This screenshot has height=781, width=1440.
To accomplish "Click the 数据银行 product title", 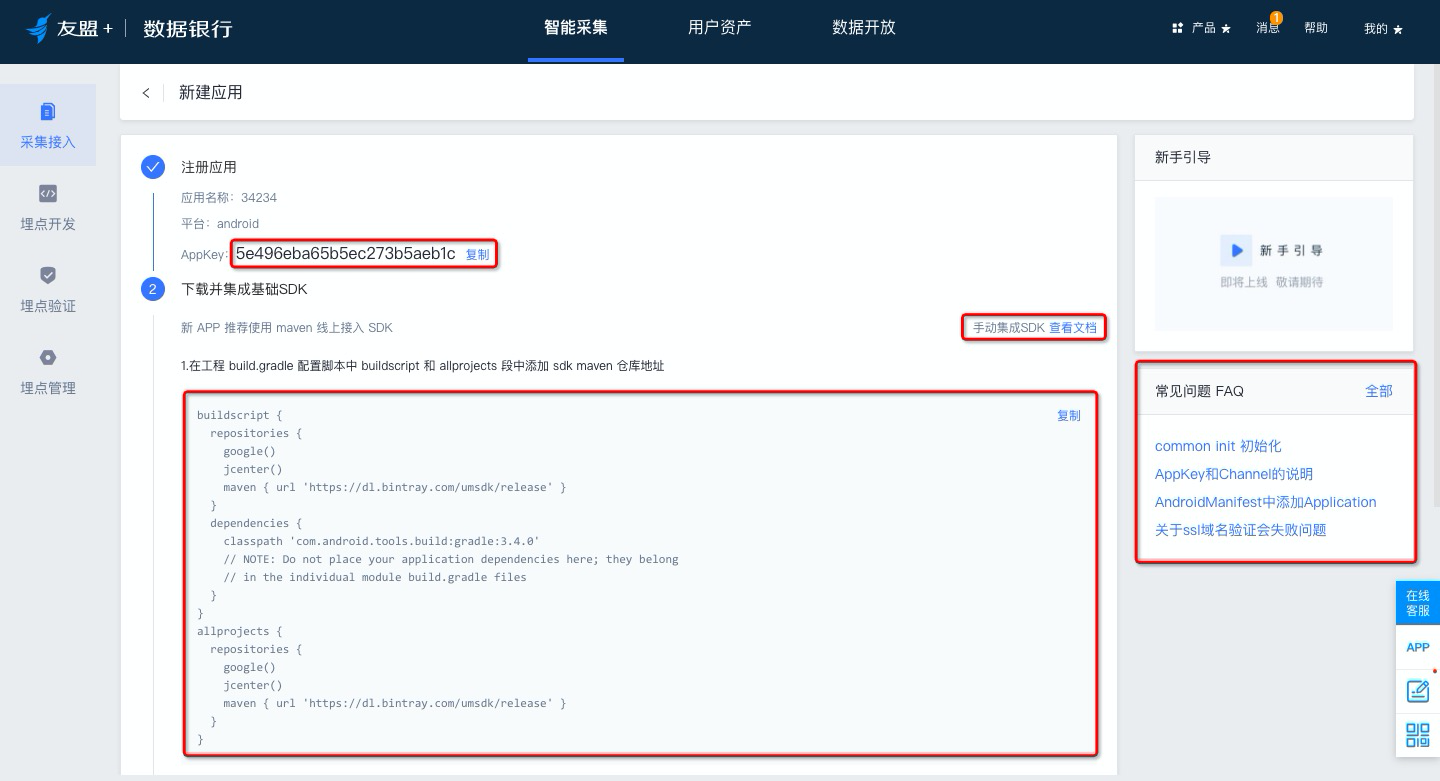I will (x=188, y=28).
